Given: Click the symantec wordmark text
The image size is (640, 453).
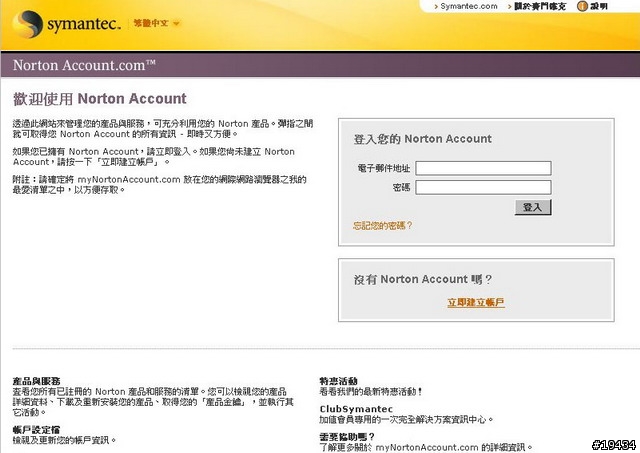Looking at the screenshot, I should [84, 24].
